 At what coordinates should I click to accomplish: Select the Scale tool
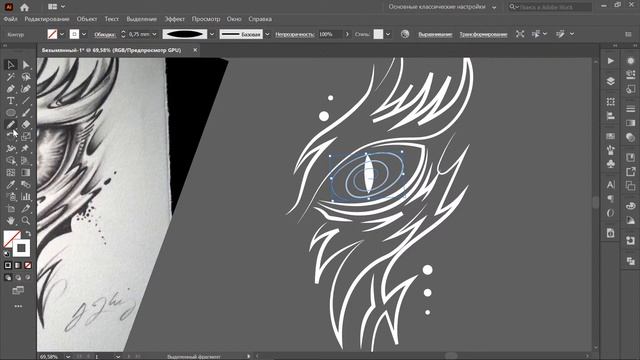click(x=26, y=136)
